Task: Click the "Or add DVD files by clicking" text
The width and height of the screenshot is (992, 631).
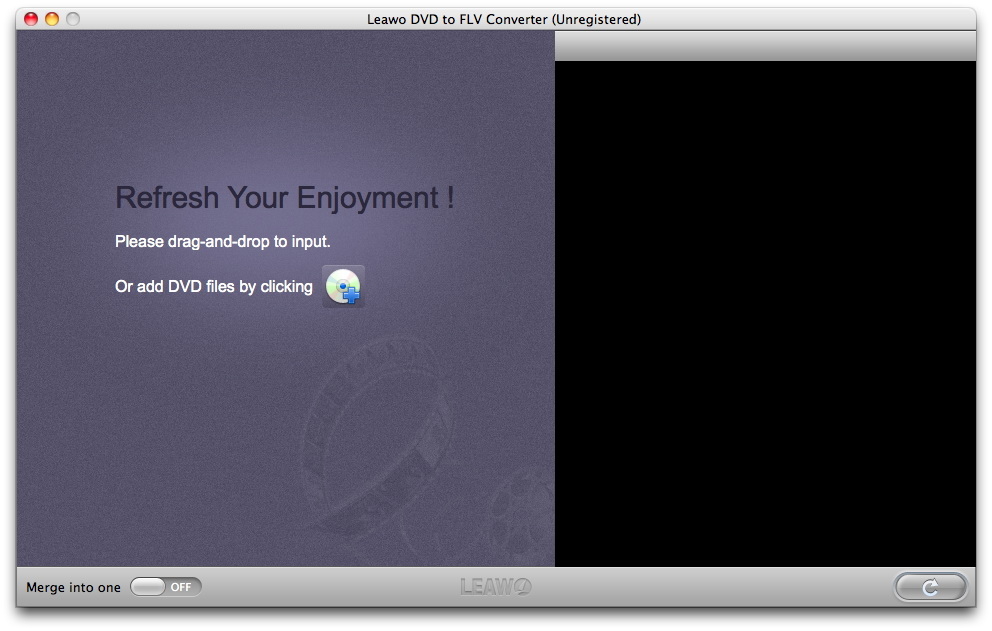Action: tap(214, 287)
